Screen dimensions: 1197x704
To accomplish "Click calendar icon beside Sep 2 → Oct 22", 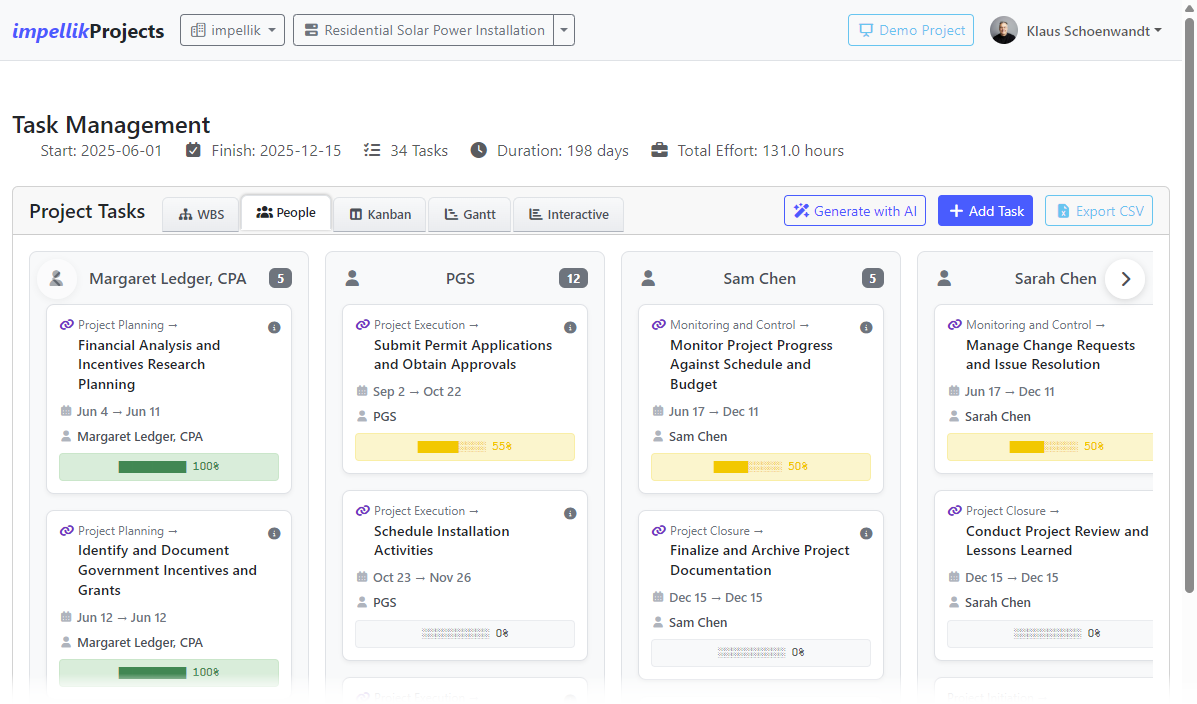I will coord(362,391).
